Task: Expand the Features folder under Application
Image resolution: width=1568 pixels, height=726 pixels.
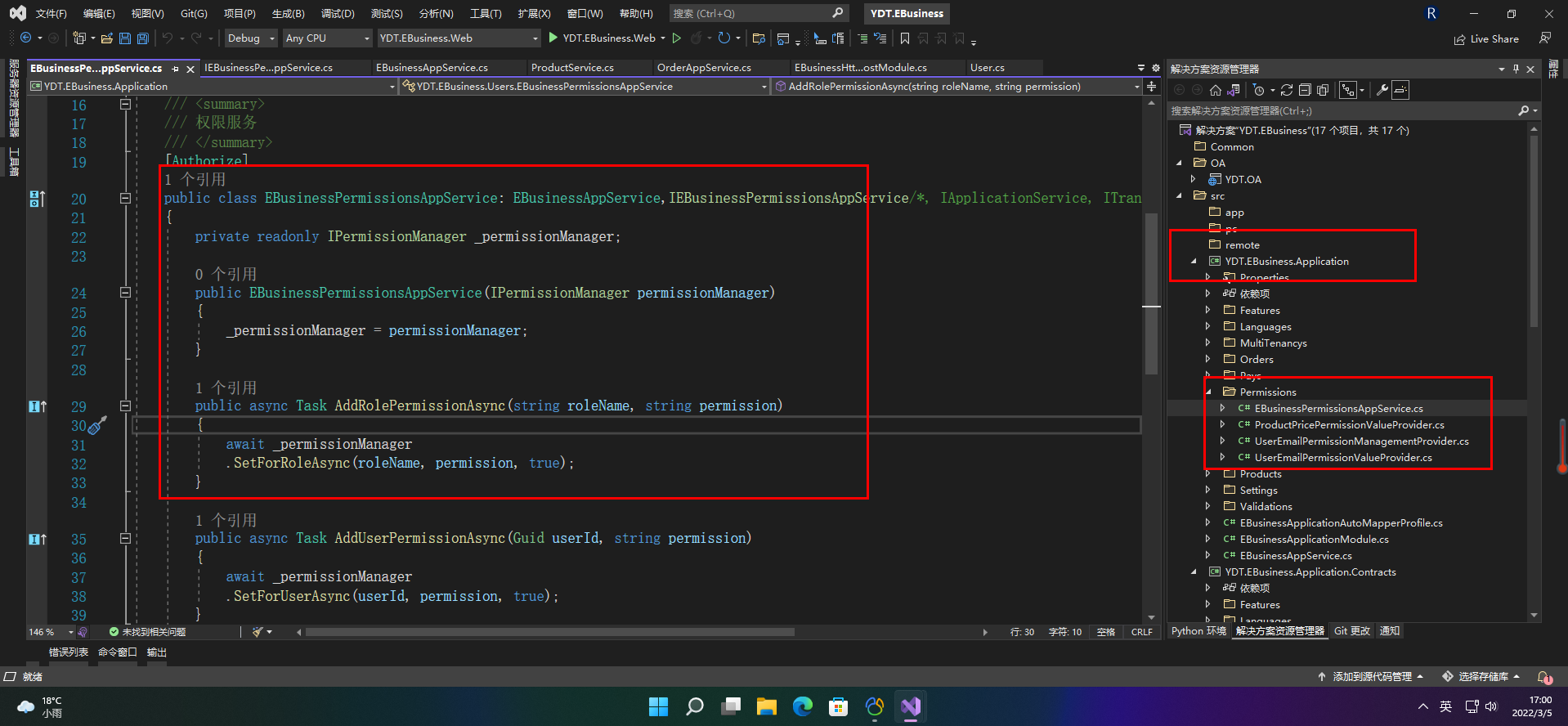Action: pyautogui.click(x=1208, y=311)
